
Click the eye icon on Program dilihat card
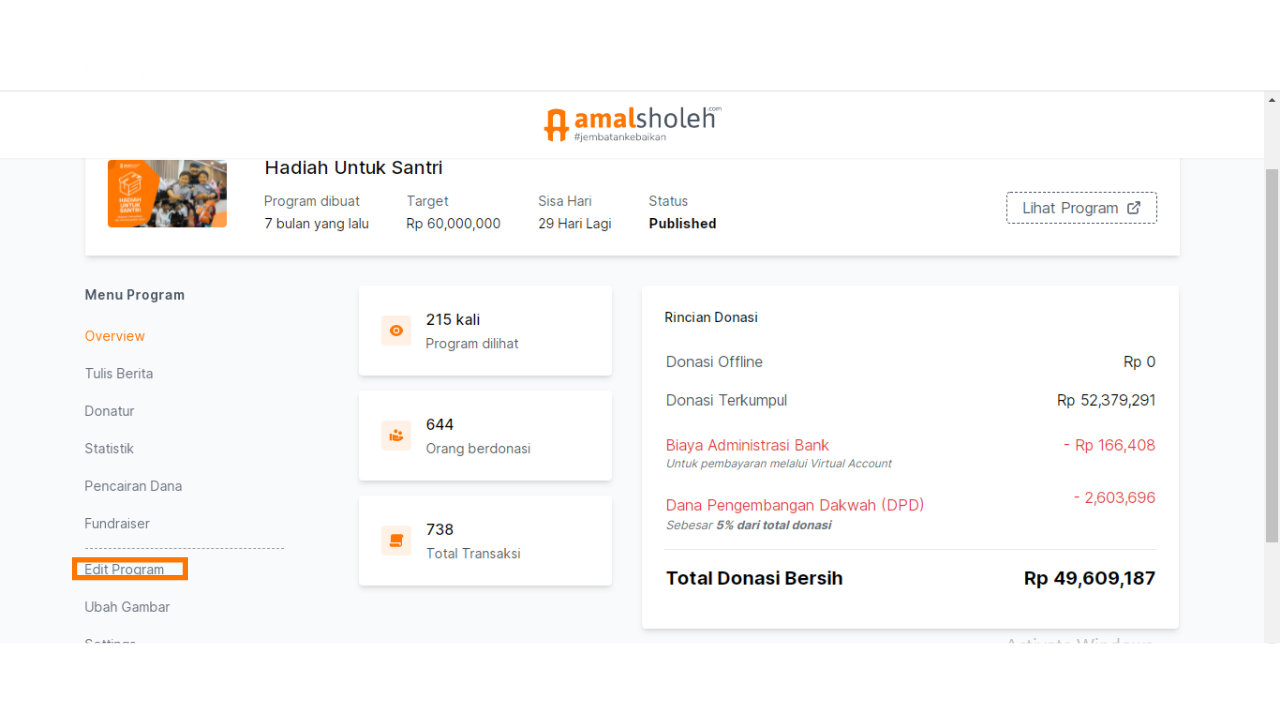click(x=396, y=330)
